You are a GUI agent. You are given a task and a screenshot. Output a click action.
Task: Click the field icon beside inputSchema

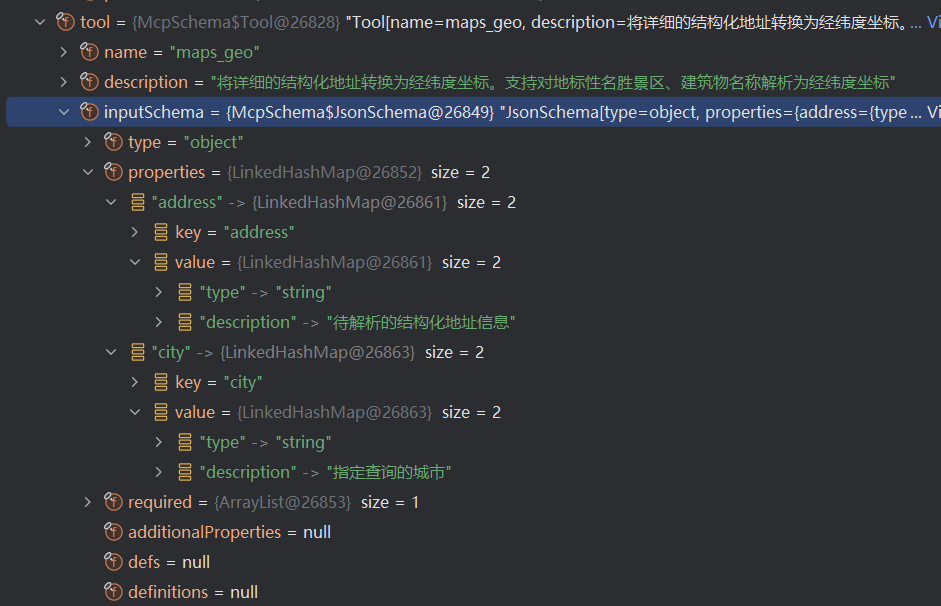click(89, 112)
